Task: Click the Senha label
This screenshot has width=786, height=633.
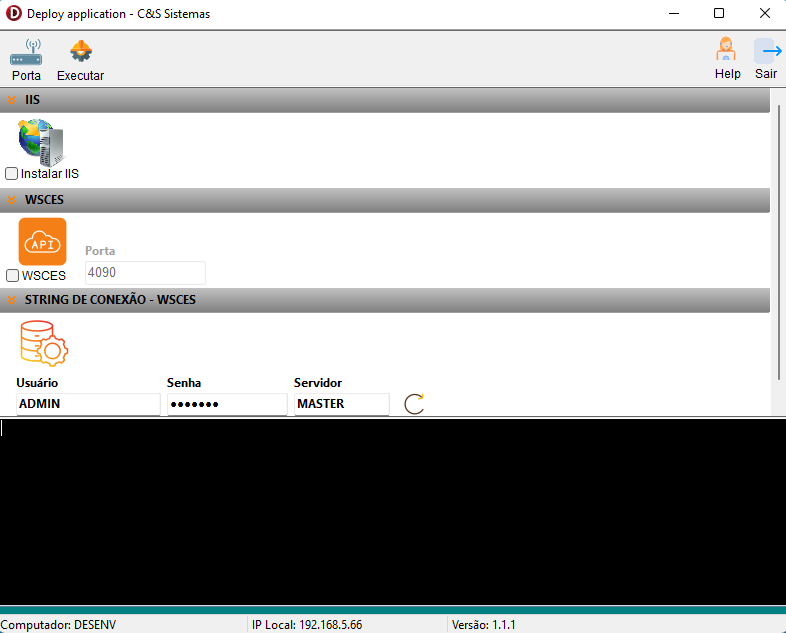Action: click(x=184, y=383)
